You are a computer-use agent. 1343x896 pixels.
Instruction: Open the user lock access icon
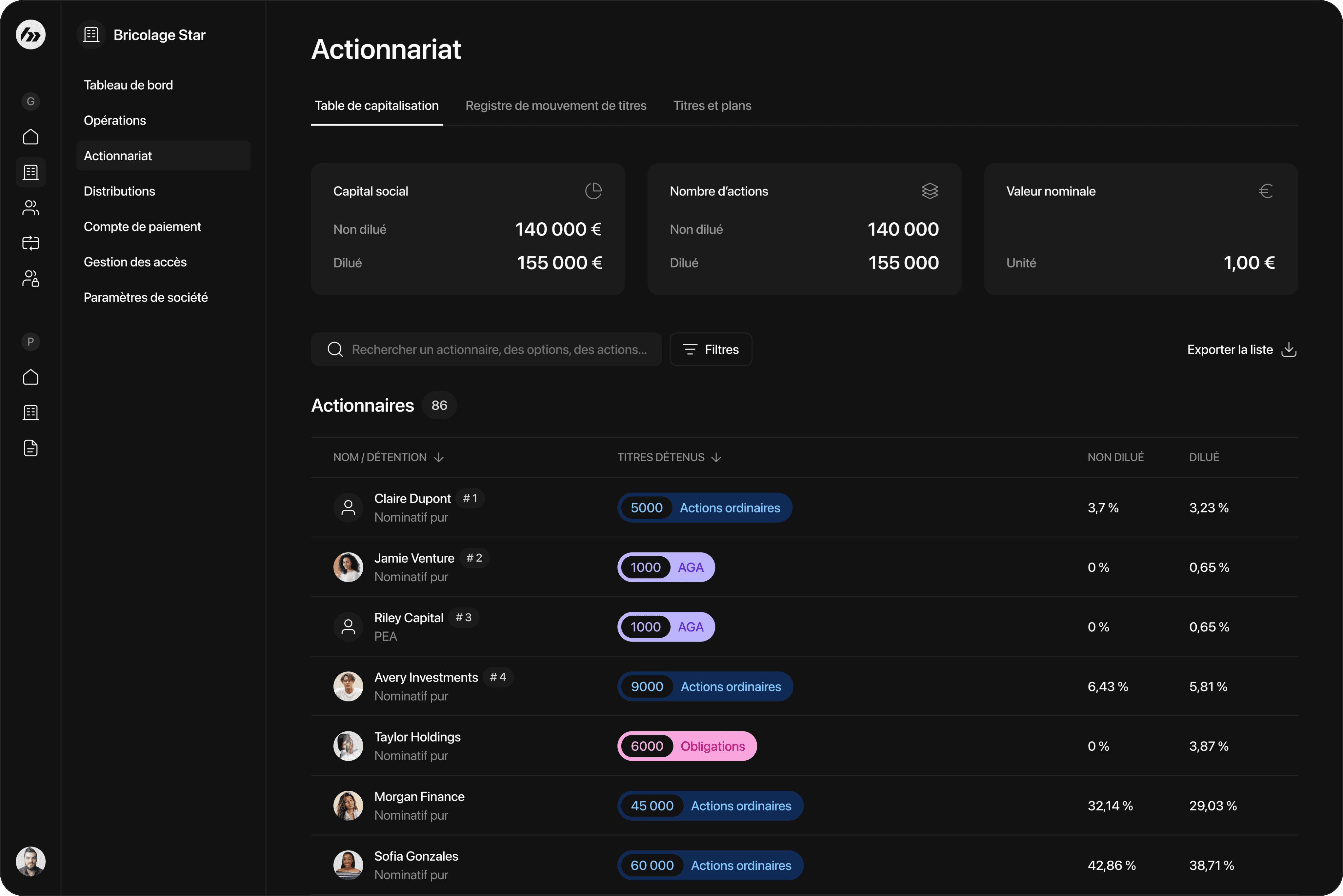30,279
